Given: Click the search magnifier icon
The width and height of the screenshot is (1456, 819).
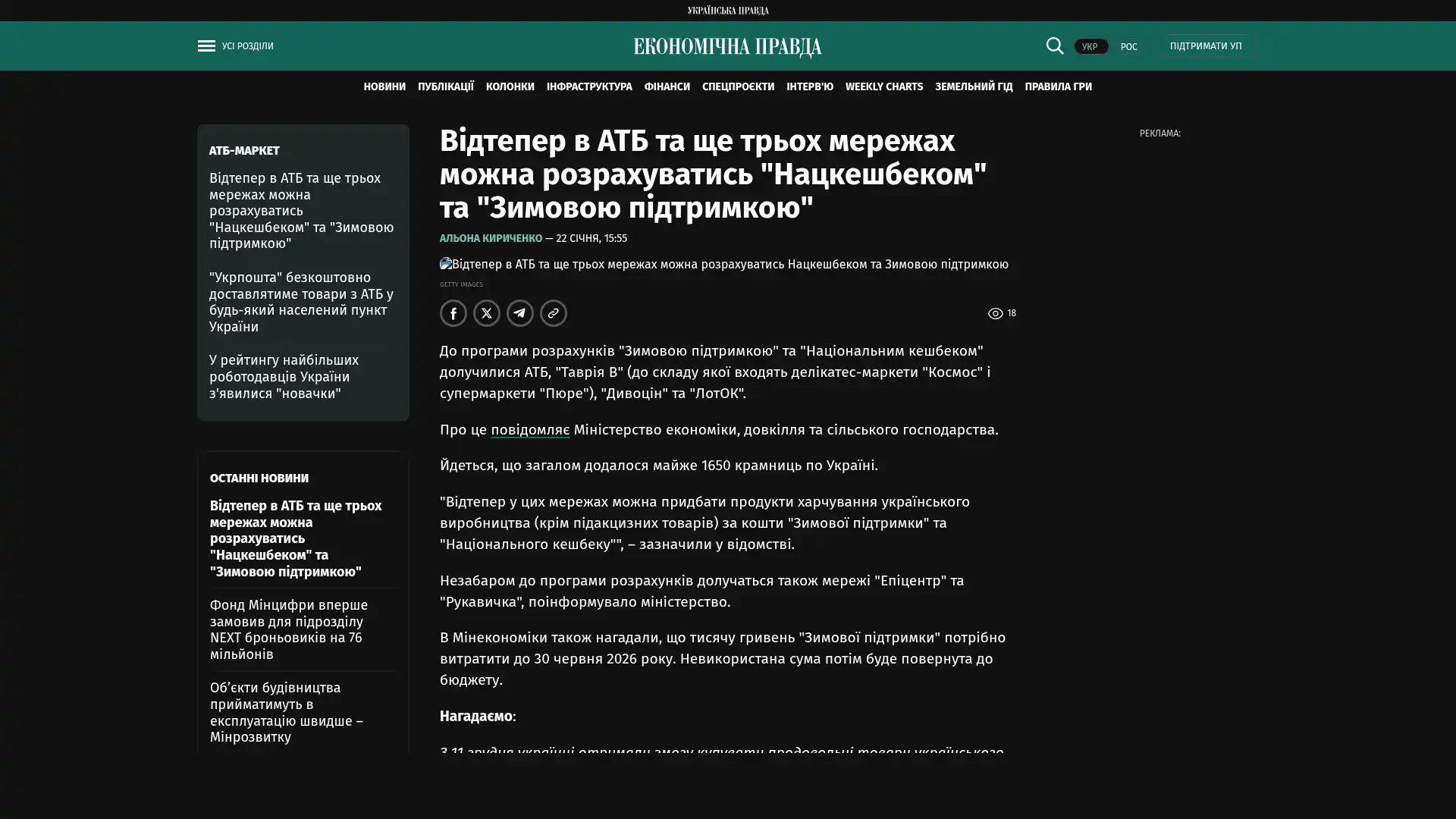Looking at the screenshot, I should point(1054,45).
